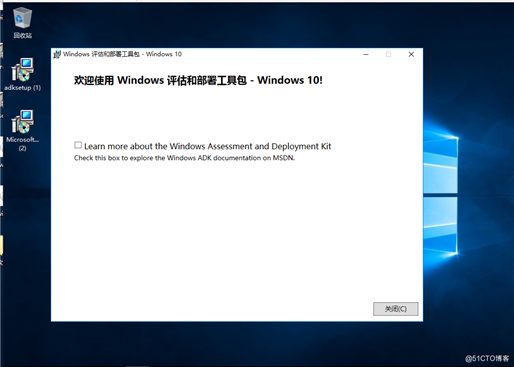This screenshot has height=367, width=514.
Task: Click the window title 'Windows 评估和部署工具包 - Windows 10'
Action: pos(122,54)
